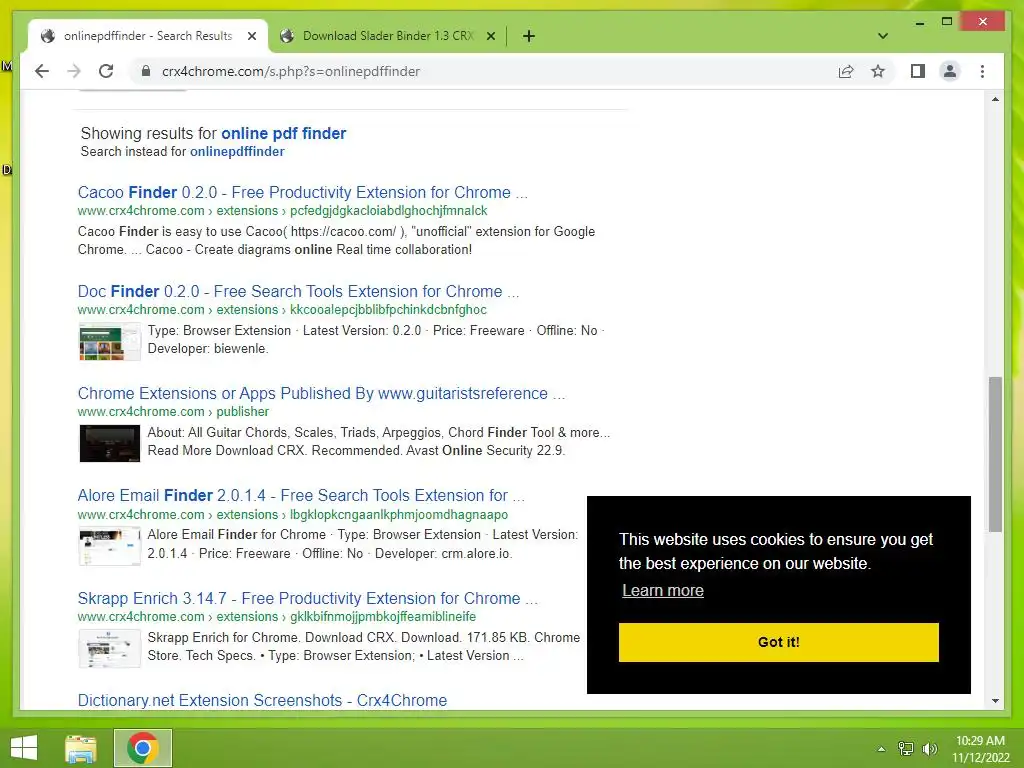
Task: View site information via the lock icon
Action: 146,71
